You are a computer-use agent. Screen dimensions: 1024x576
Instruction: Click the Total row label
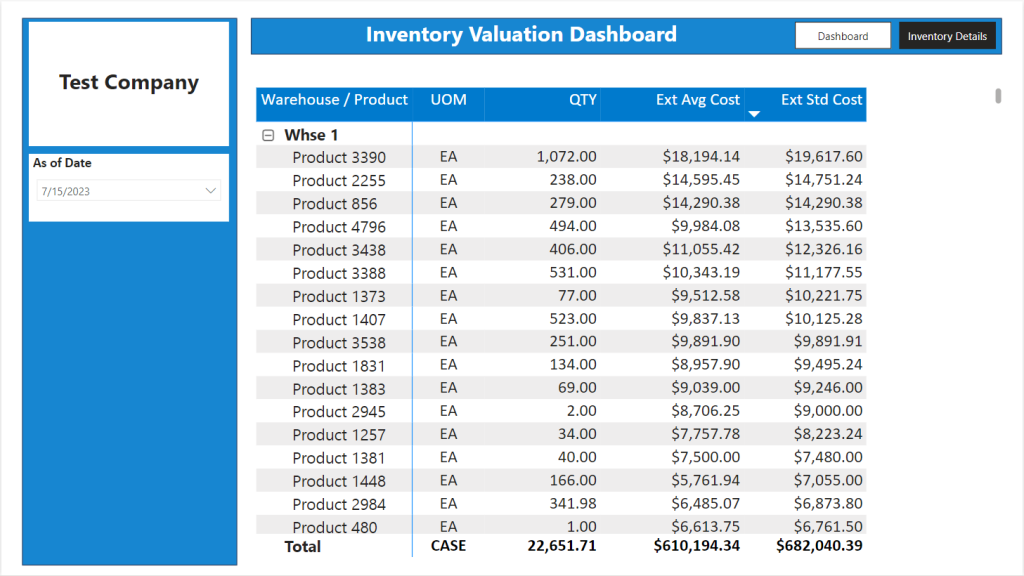point(302,547)
